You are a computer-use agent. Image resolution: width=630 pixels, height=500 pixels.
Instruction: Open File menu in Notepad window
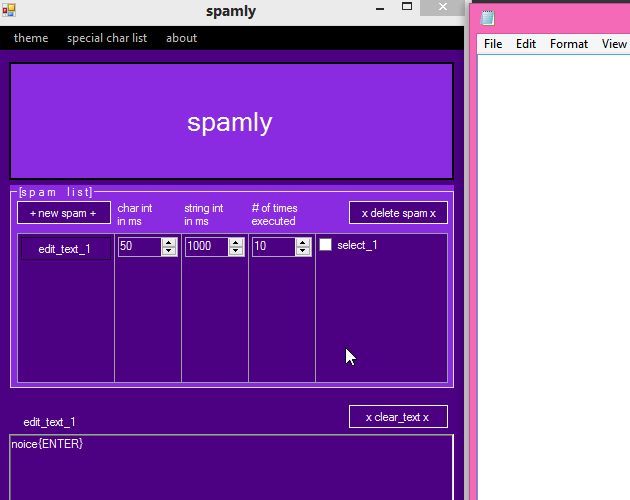point(493,44)
